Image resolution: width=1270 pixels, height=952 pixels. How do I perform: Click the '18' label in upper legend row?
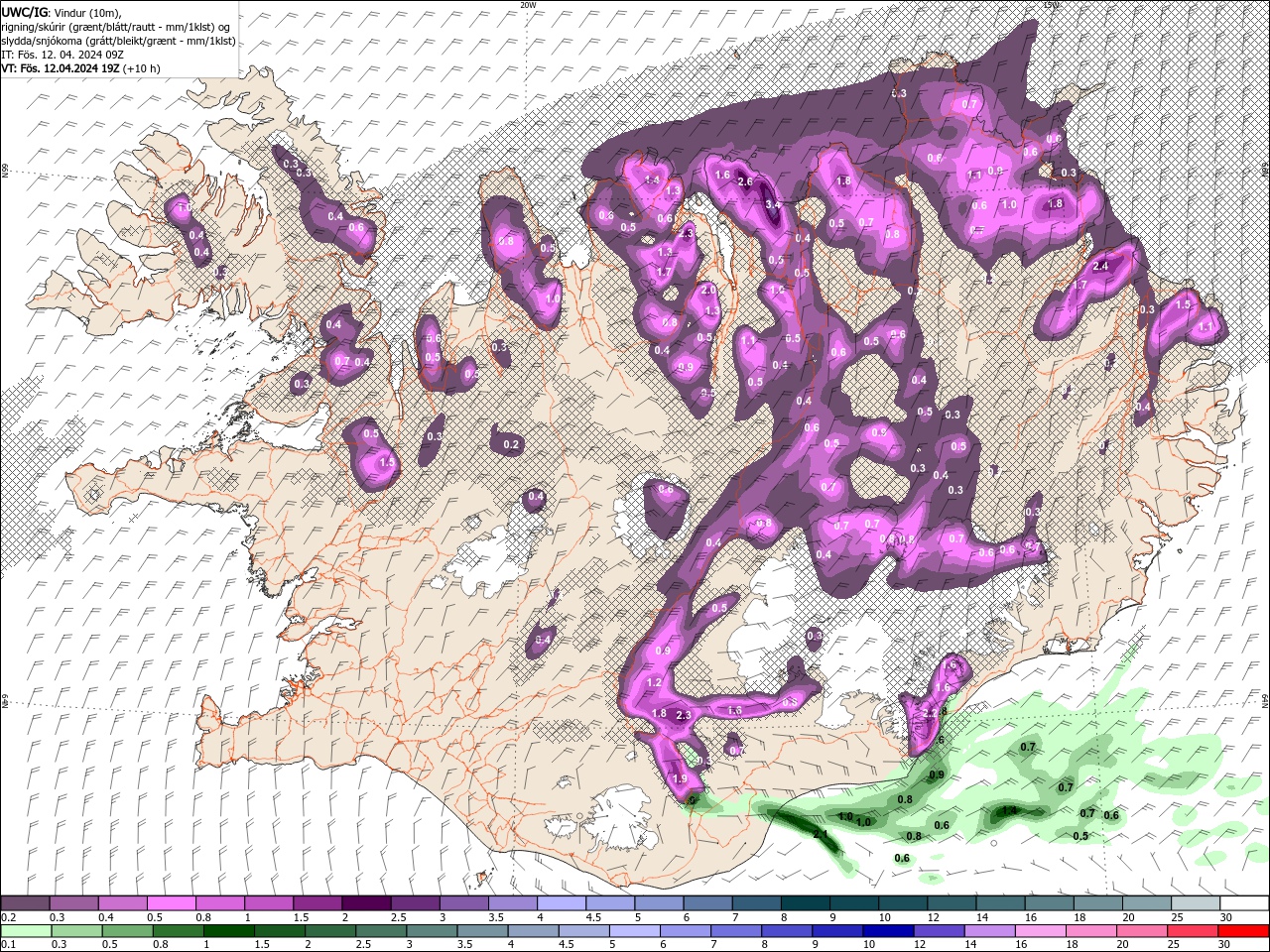[1079, 918]
